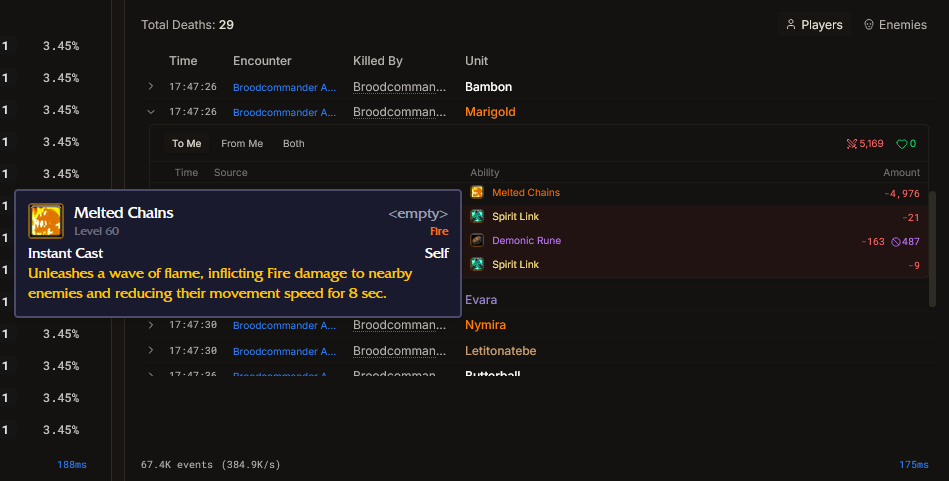Click the 188ms timing in left panel

(72, 465)
